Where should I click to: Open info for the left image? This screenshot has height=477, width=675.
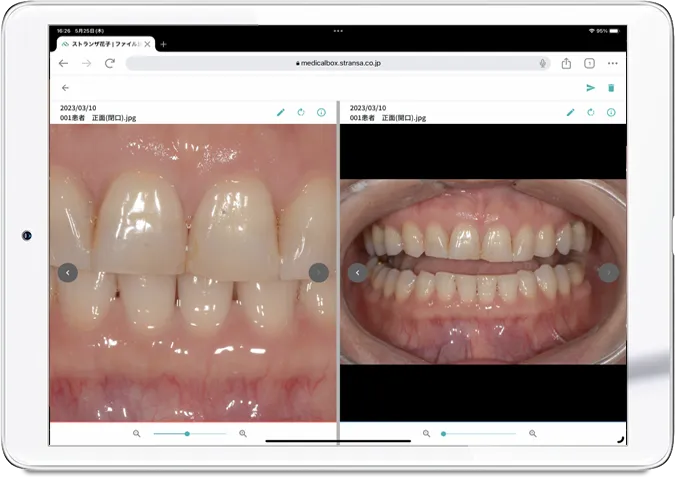point(321,112)
